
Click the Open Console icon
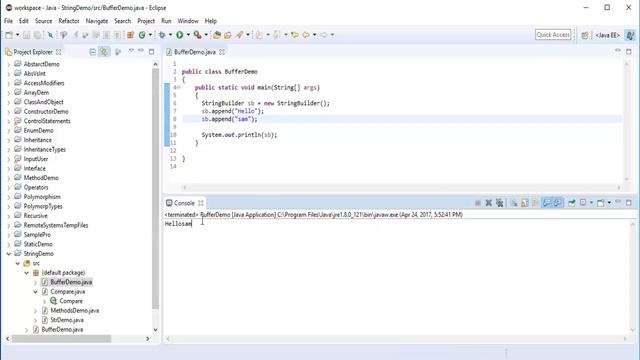(600, 203)
